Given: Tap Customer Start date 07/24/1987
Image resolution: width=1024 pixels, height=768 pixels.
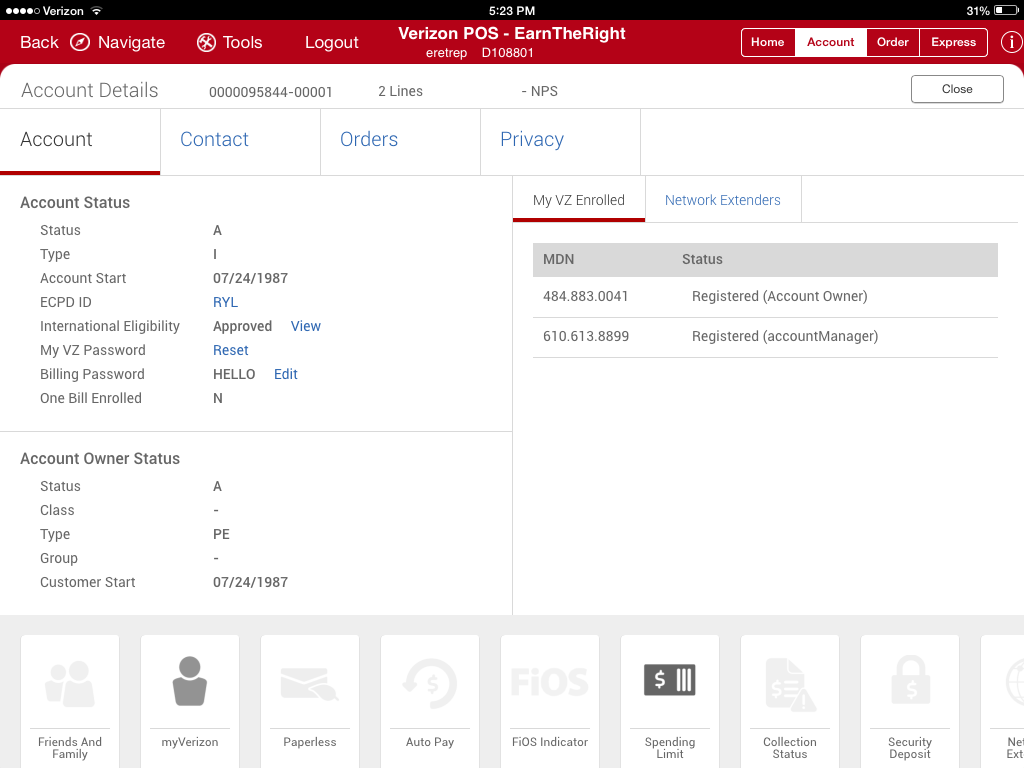Looking at the screenshot, I should (x=250, y=582).
